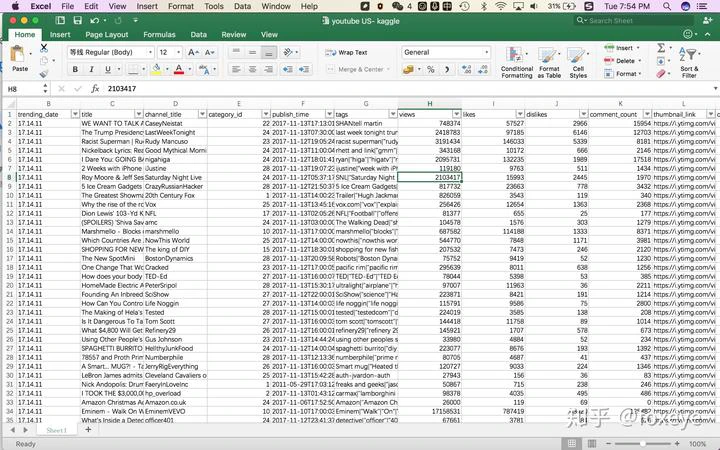Select top vertical alignment
The height and width of the screenshot is (450, 720).
236,52
